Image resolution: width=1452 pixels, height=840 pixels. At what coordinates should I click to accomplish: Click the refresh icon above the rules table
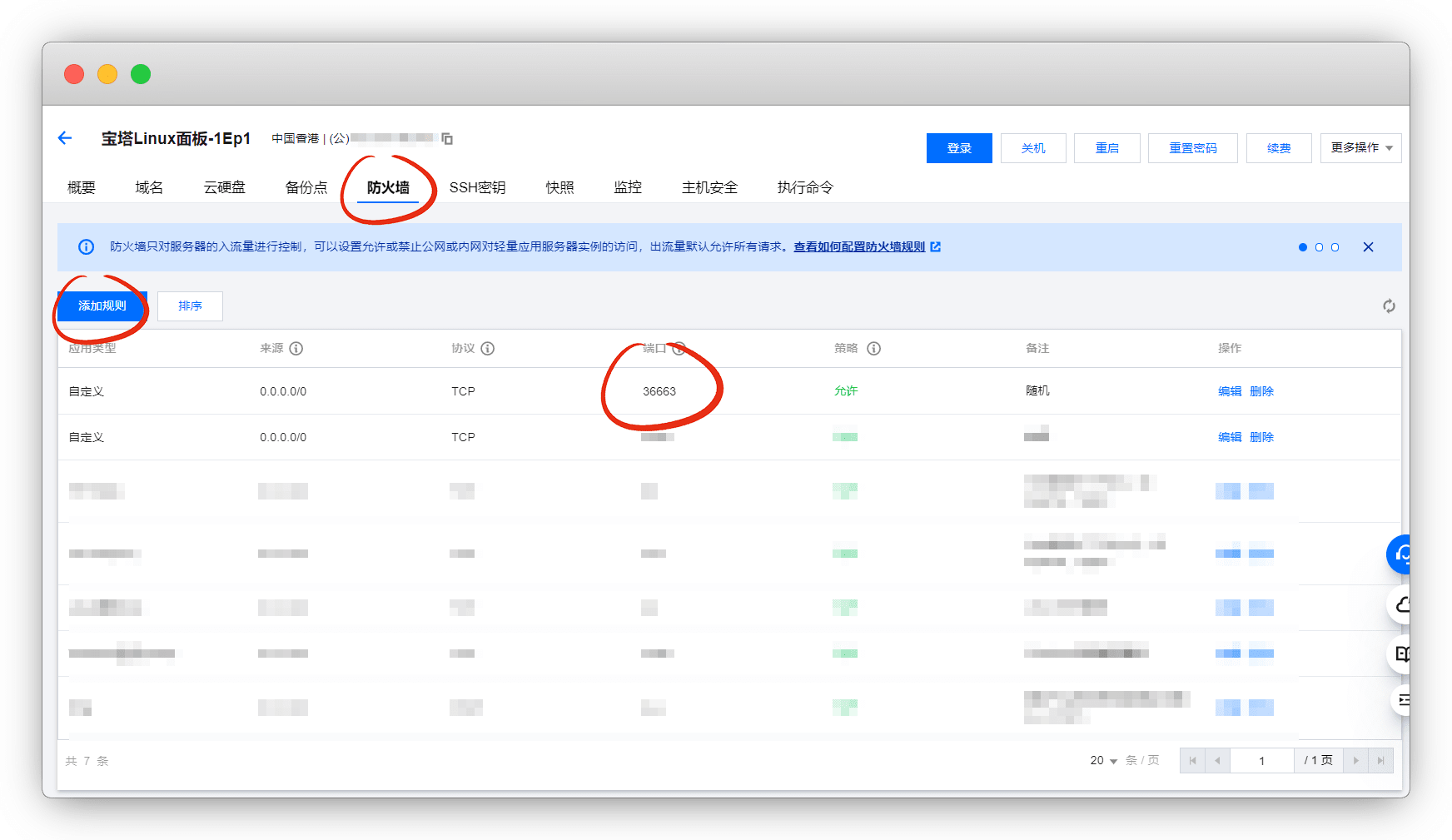1389,306
